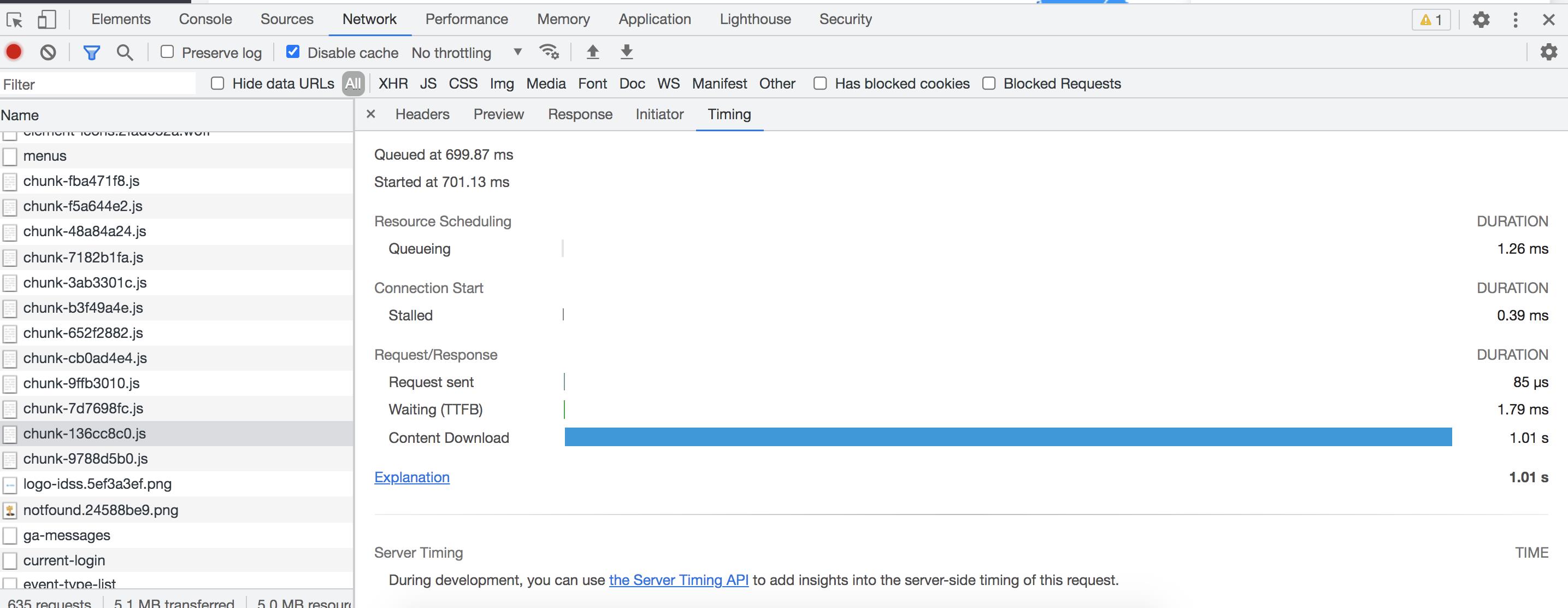1568x608 pixels.
Task: Click the search icon in Network toolbar
Action: [125, 52]
